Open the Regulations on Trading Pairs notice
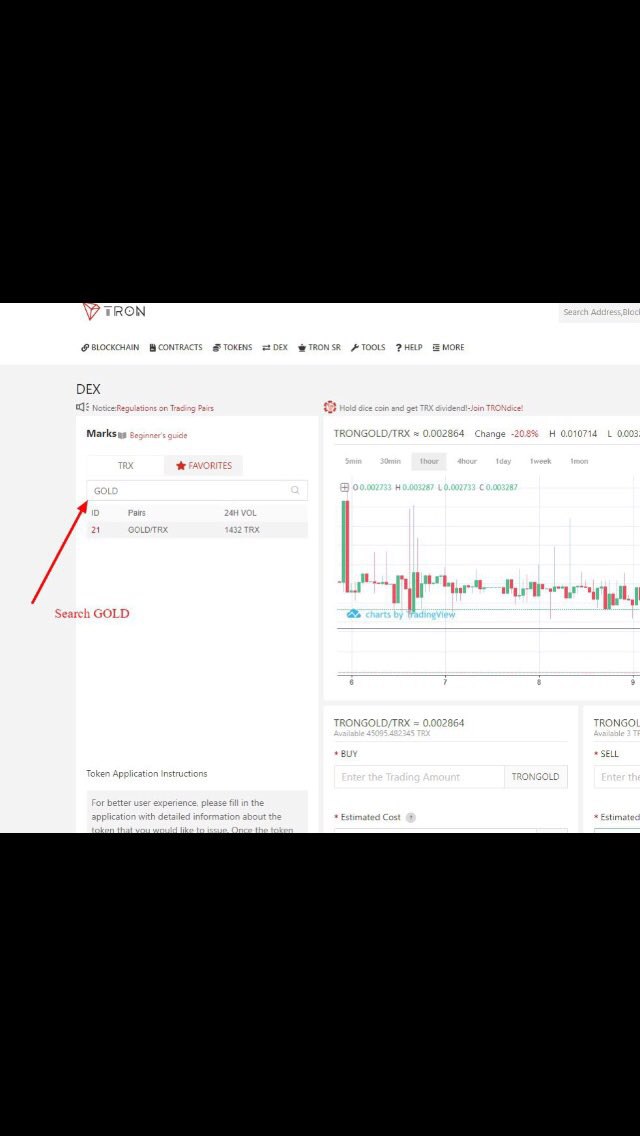Screen dimensions: 640x1136 pos(165,409)
